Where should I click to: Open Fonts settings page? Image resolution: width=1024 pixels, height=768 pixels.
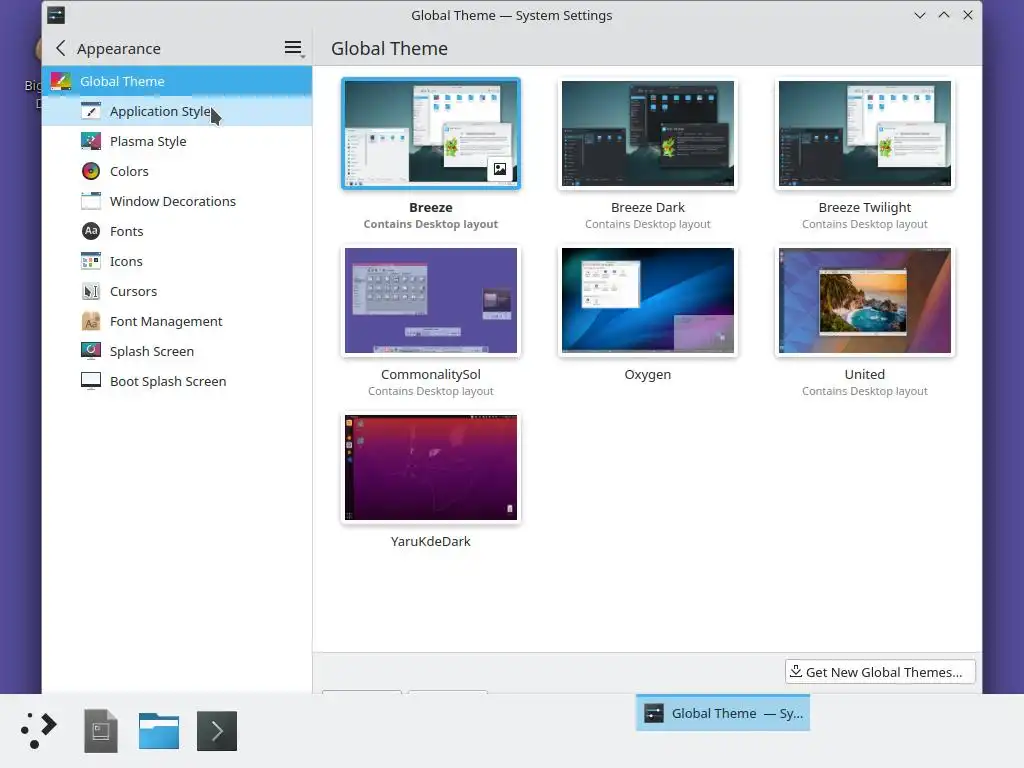[177, 231]
